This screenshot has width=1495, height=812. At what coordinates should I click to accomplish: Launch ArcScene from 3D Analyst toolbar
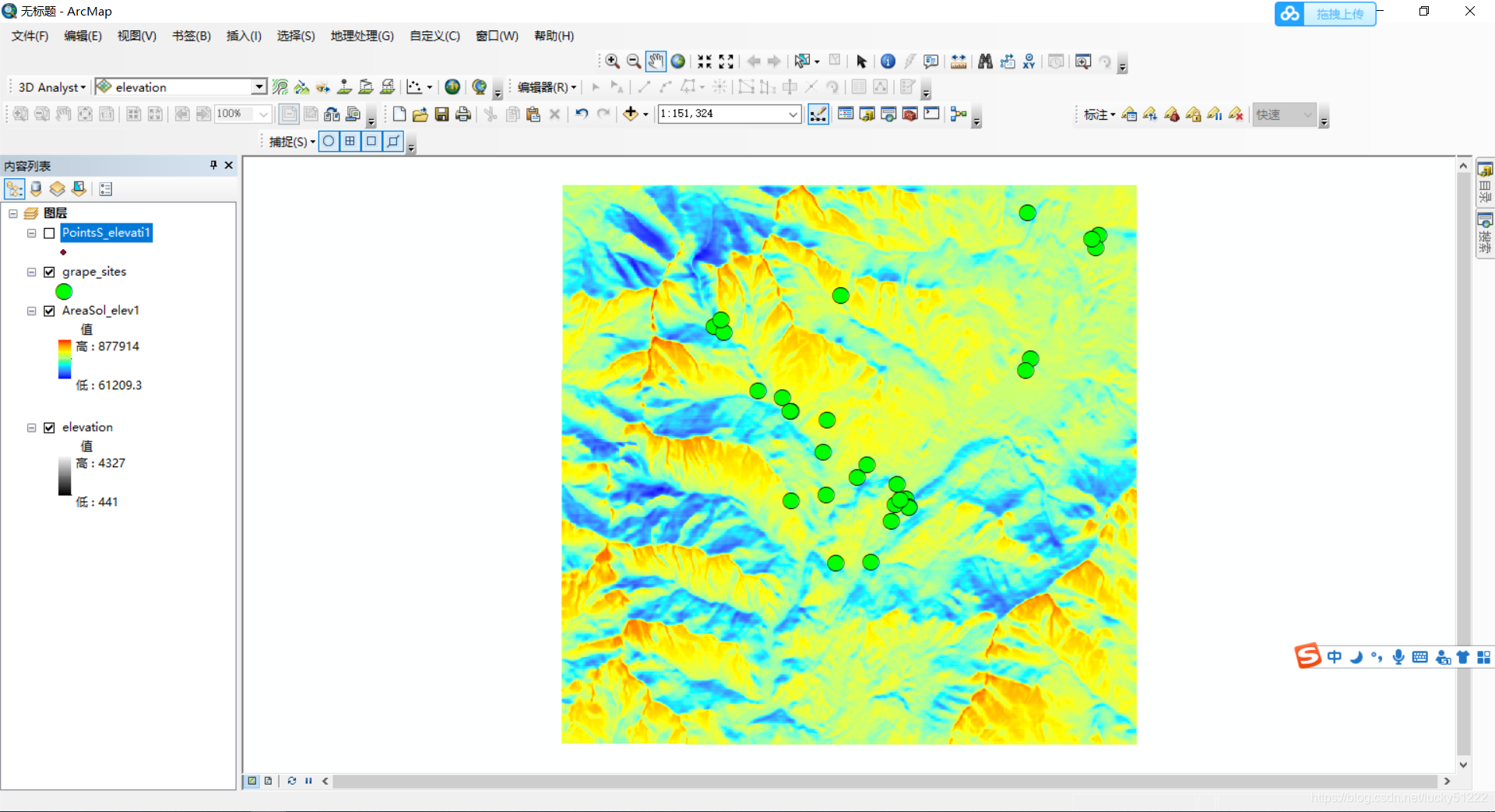(452, 87)
